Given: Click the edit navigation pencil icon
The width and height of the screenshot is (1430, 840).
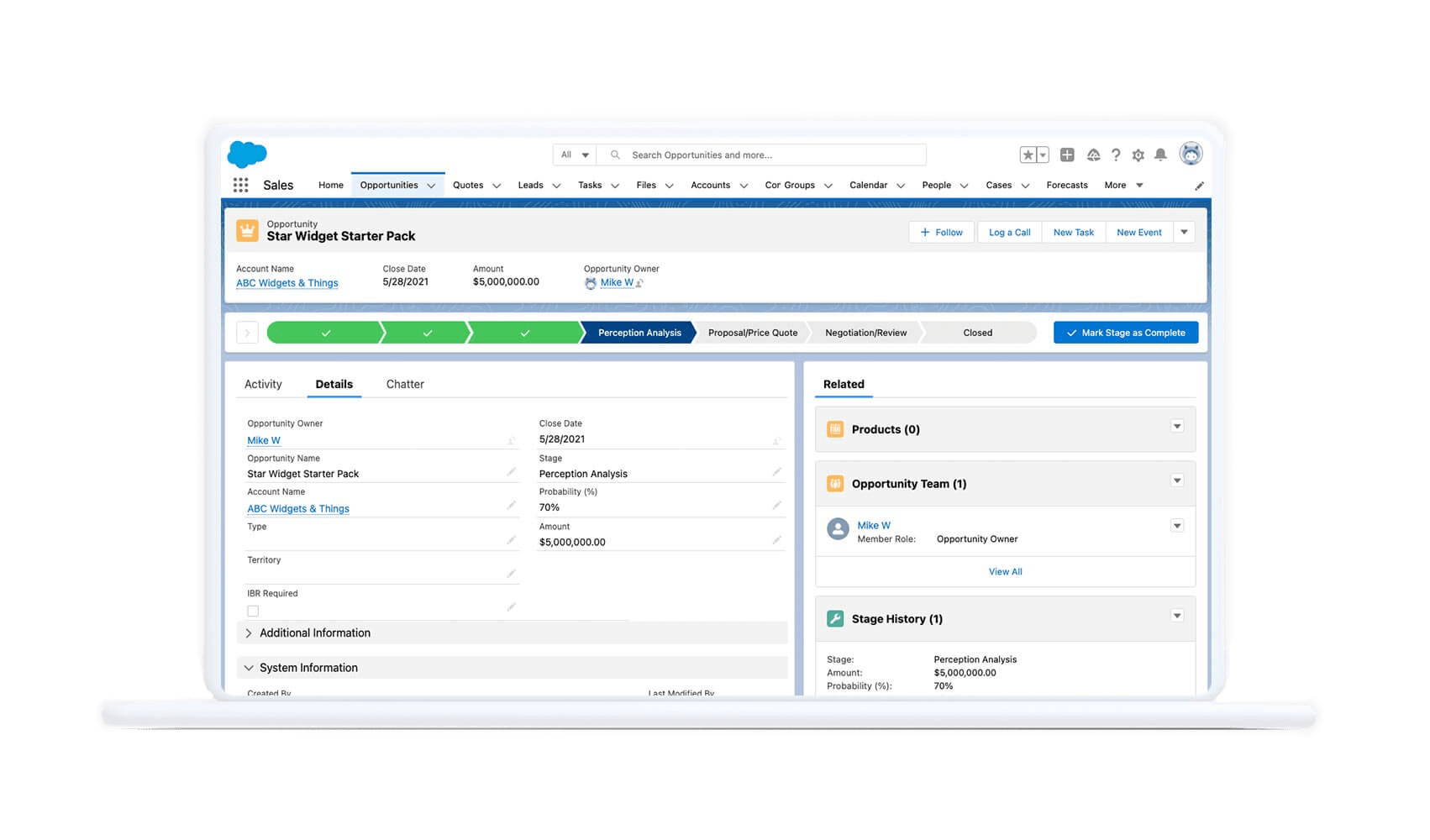Looking at the screenshot, I should pyautogui.click(x=1199, y=186).
